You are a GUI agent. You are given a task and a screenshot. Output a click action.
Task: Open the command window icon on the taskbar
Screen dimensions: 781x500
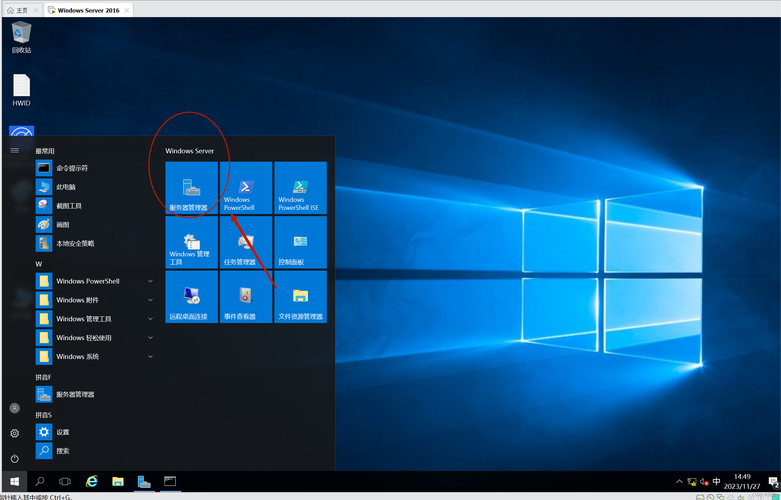pos(170,482)
